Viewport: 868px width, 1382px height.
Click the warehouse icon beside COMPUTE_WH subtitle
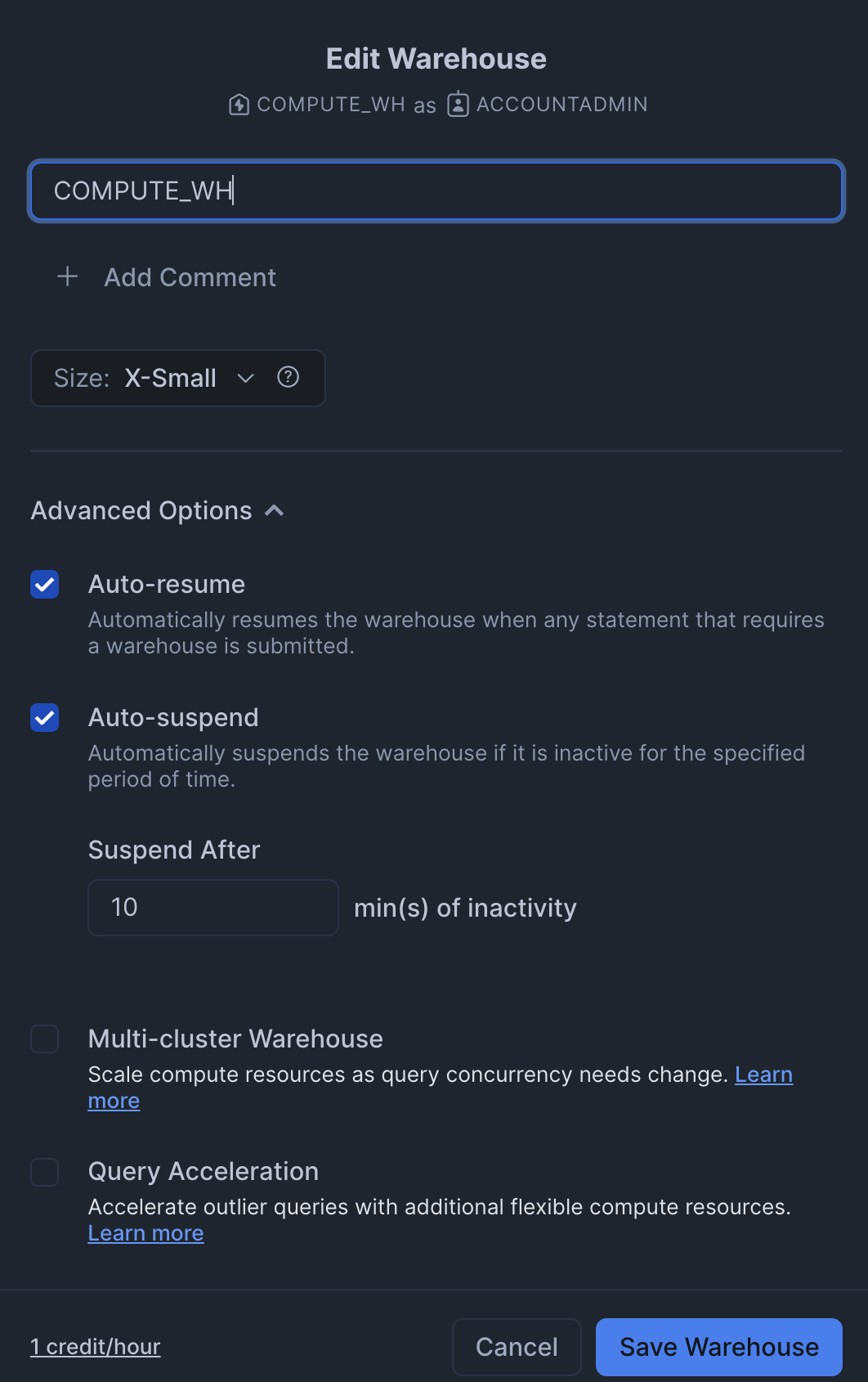pyautogui.click(x=239, y=105)
